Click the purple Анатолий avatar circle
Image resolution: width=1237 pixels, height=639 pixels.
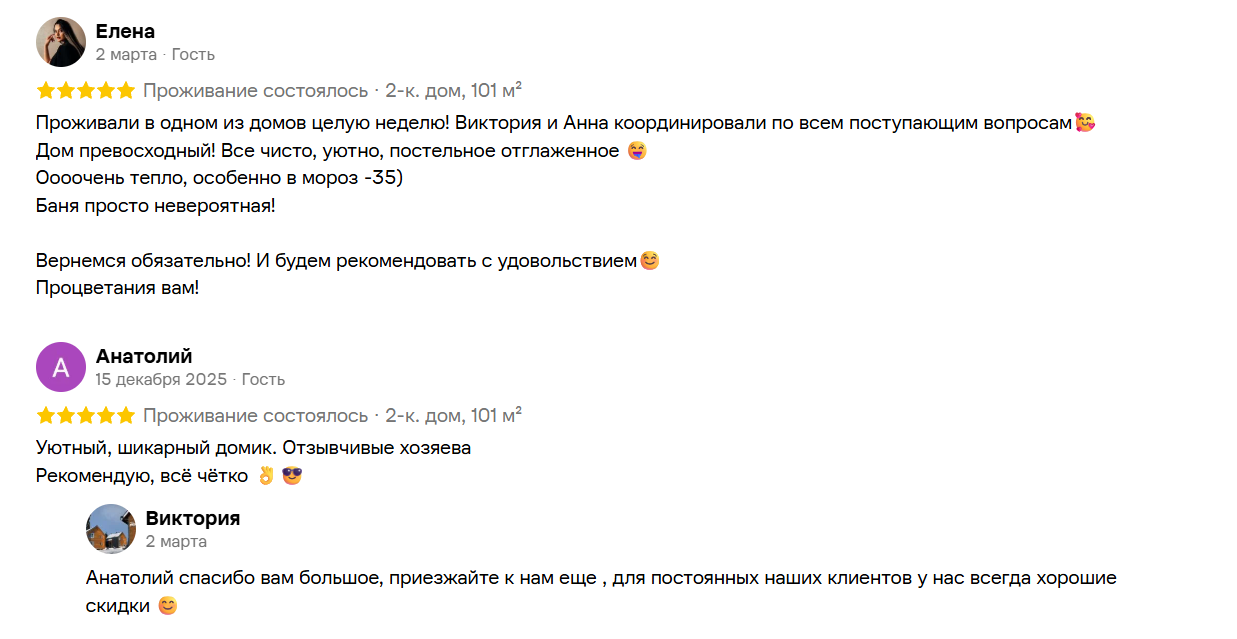61,367
